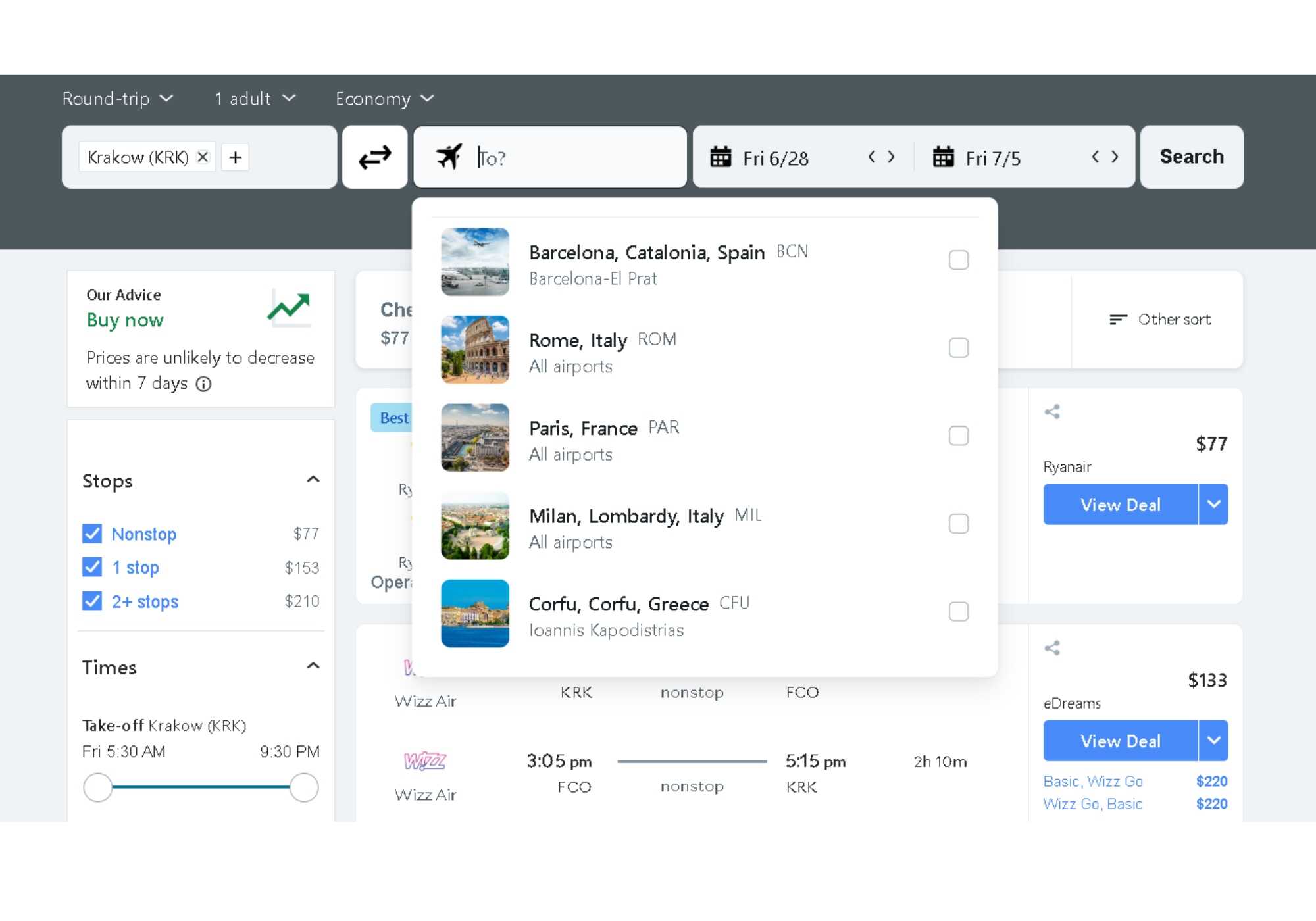This screenshot has height=921, width=1316.
Task: Uncheck the Nonstop stops filter
Action: (x=93, y=534)
